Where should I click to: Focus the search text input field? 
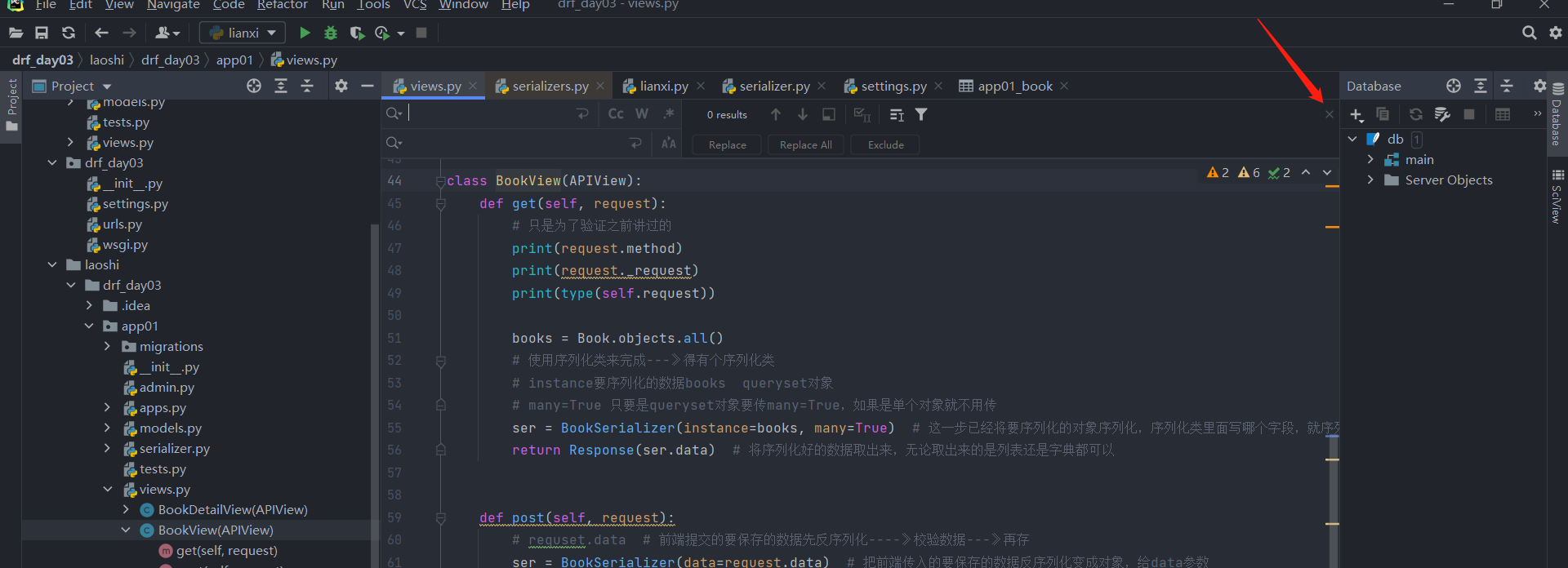tap(490, 113)
